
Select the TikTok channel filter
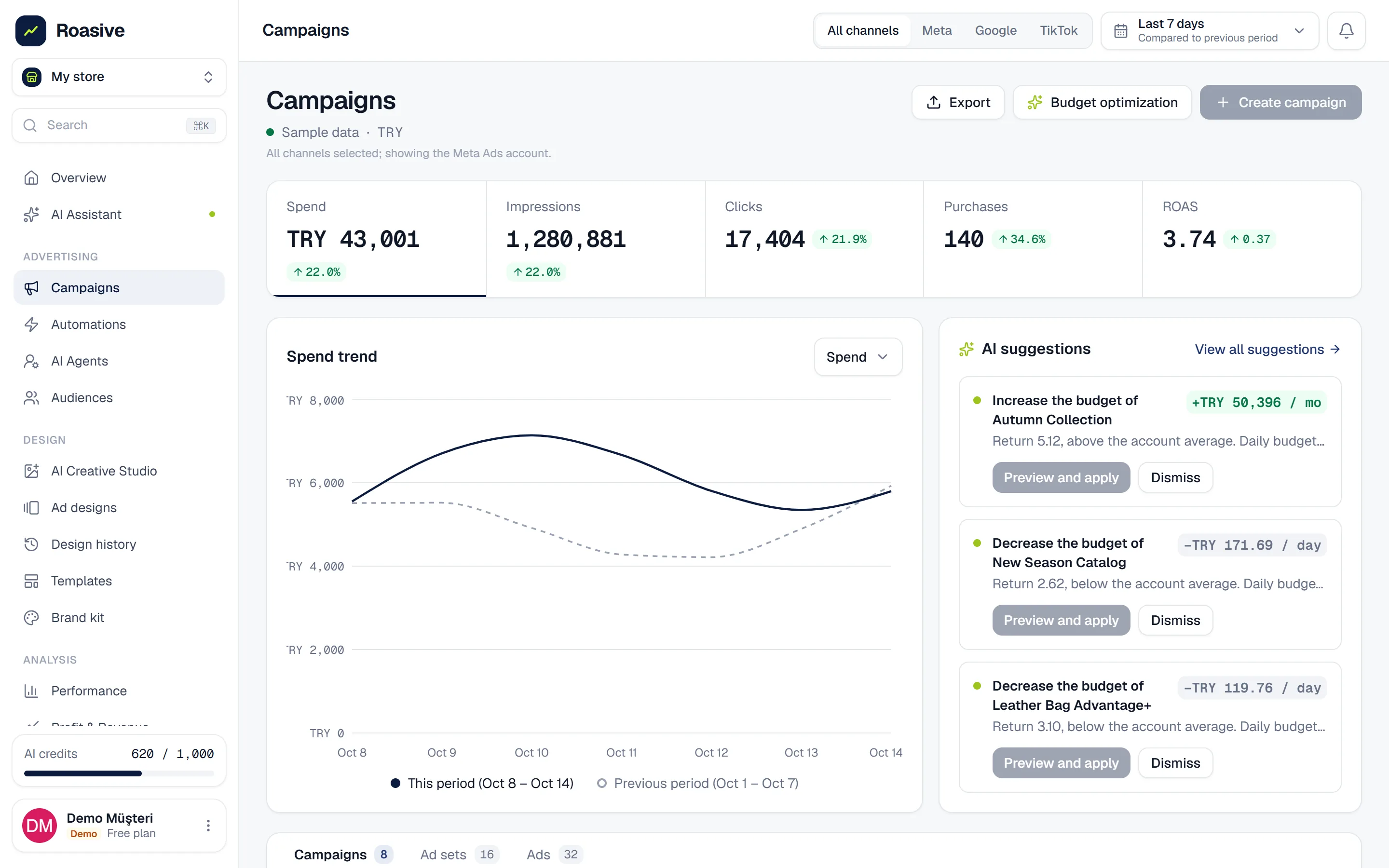coord(1059,30)
